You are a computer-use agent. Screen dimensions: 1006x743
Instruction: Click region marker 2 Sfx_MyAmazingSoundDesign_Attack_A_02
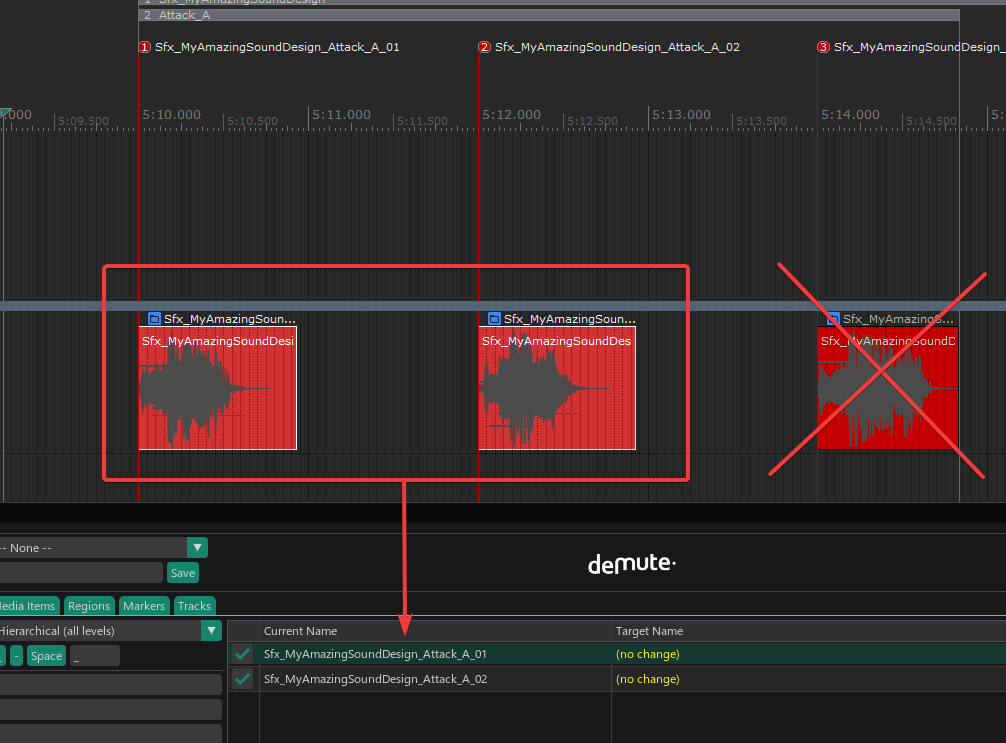(x=610, y=47)
